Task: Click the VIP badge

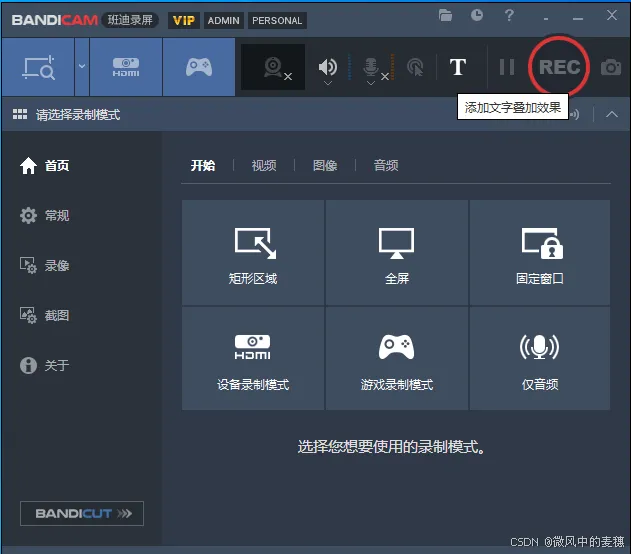Action: click(x=184, y=21)
